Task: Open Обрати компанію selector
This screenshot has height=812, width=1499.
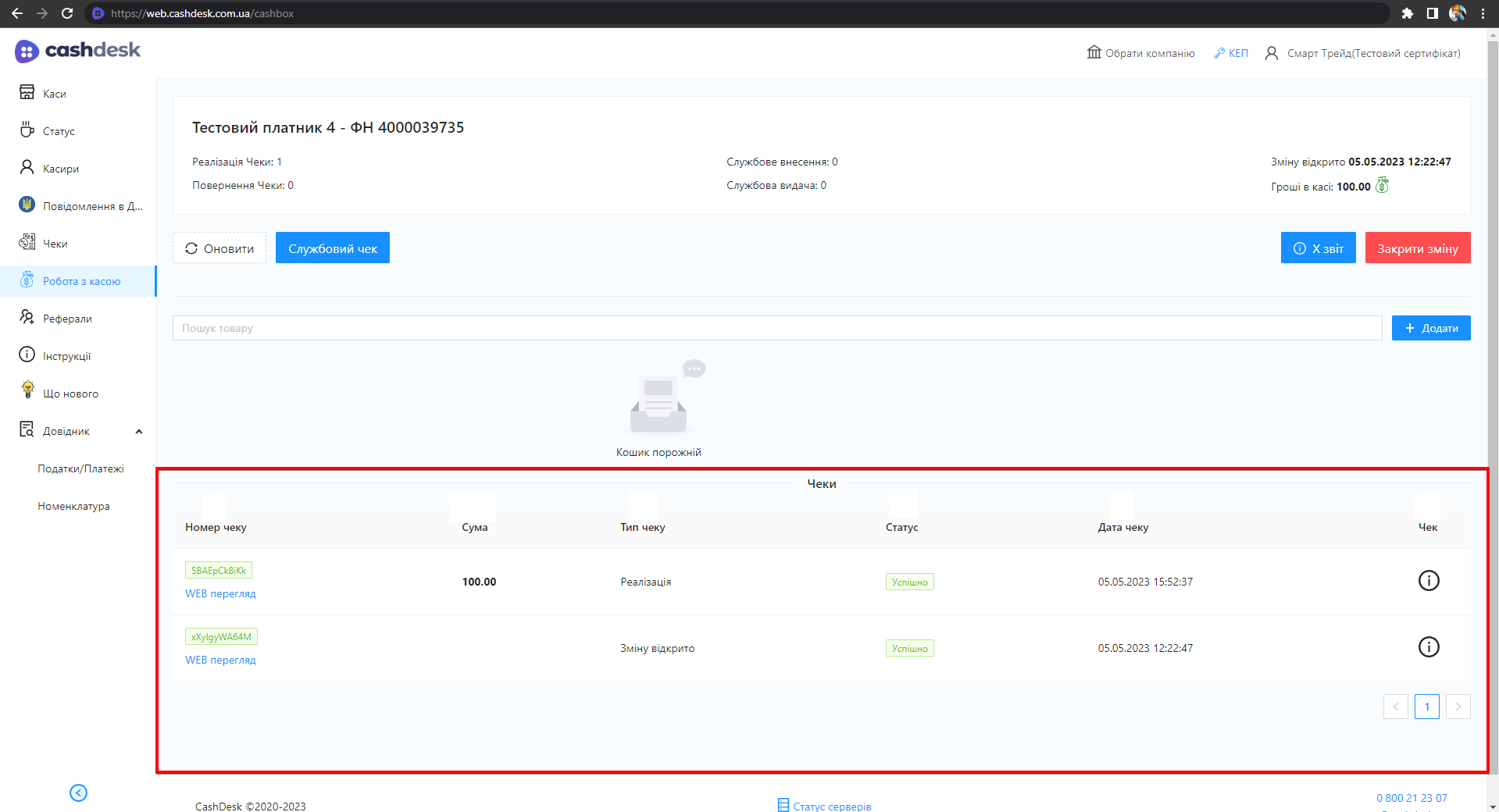Action: (1140, 53)
